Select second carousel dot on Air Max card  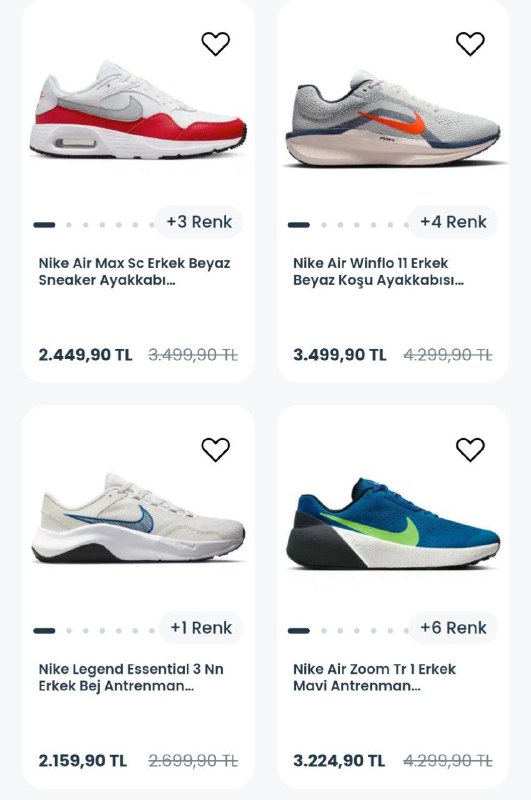(69, 225)
